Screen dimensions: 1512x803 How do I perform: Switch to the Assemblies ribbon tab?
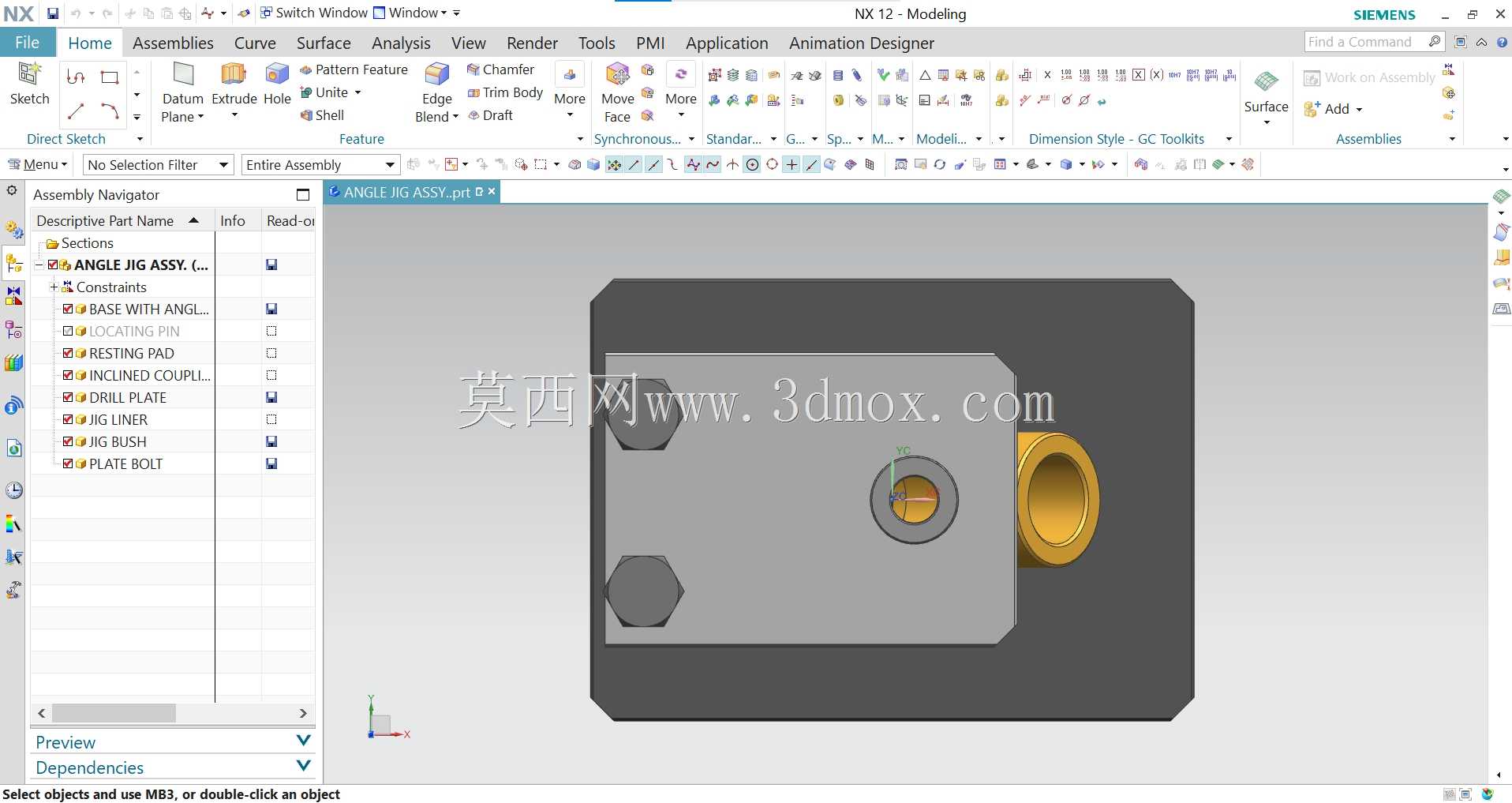coord(173,43)
